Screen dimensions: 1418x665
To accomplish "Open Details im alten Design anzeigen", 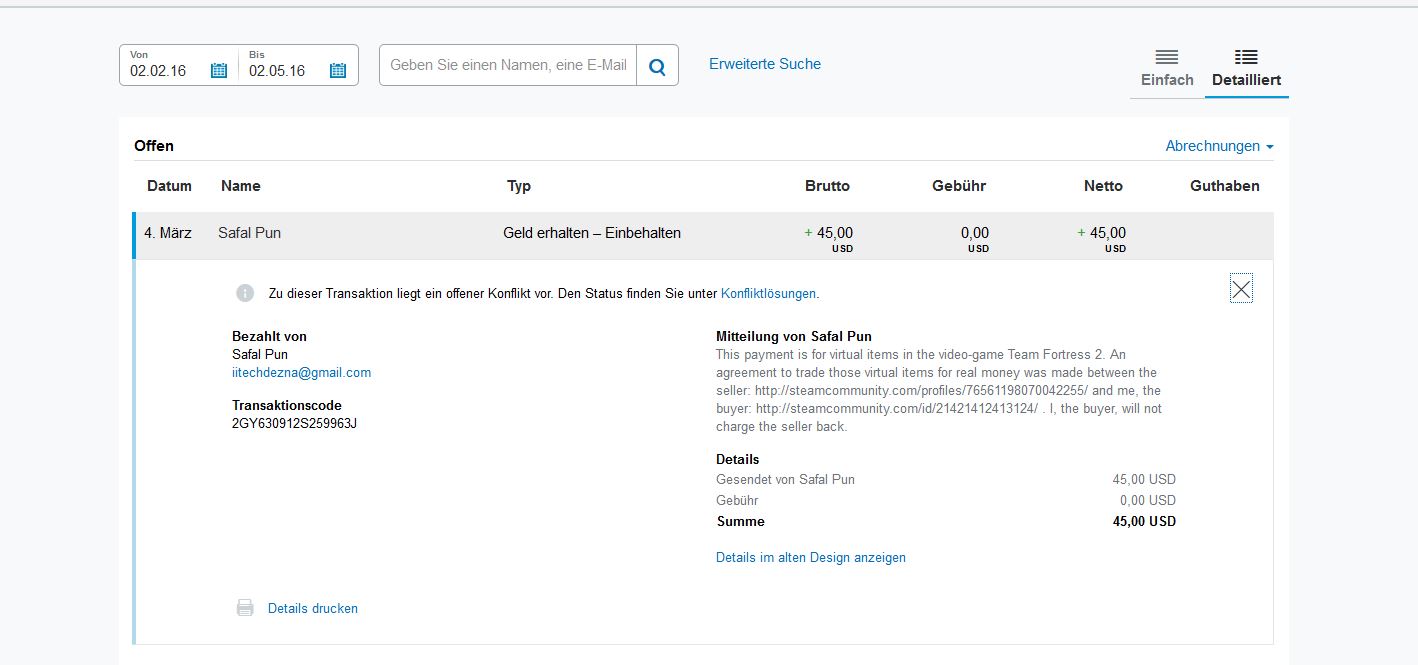I will point(810,558).
